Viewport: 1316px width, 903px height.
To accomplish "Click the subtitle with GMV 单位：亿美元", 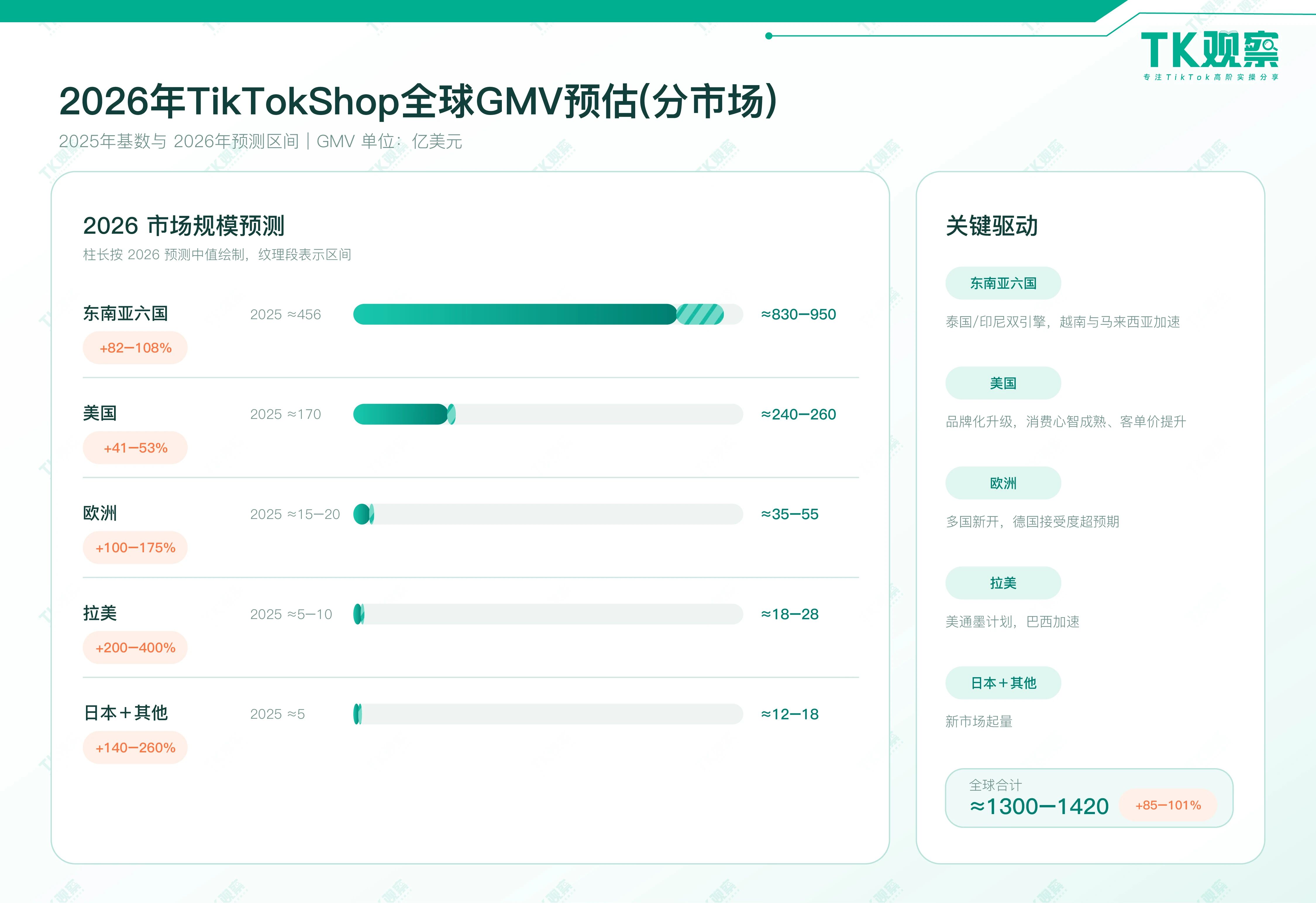I will tap(261, 141).
